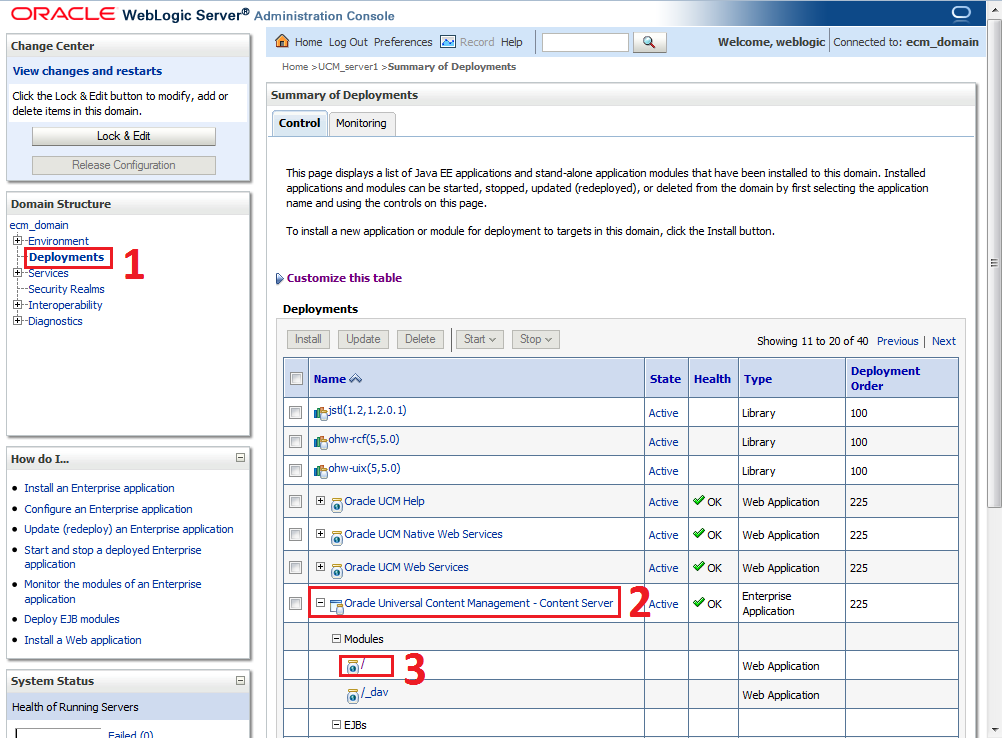Image resolution: width=1002 pixels, height=738 pixels.
Task: Click the Home icon in the toolbar
Action: (285, 42)
